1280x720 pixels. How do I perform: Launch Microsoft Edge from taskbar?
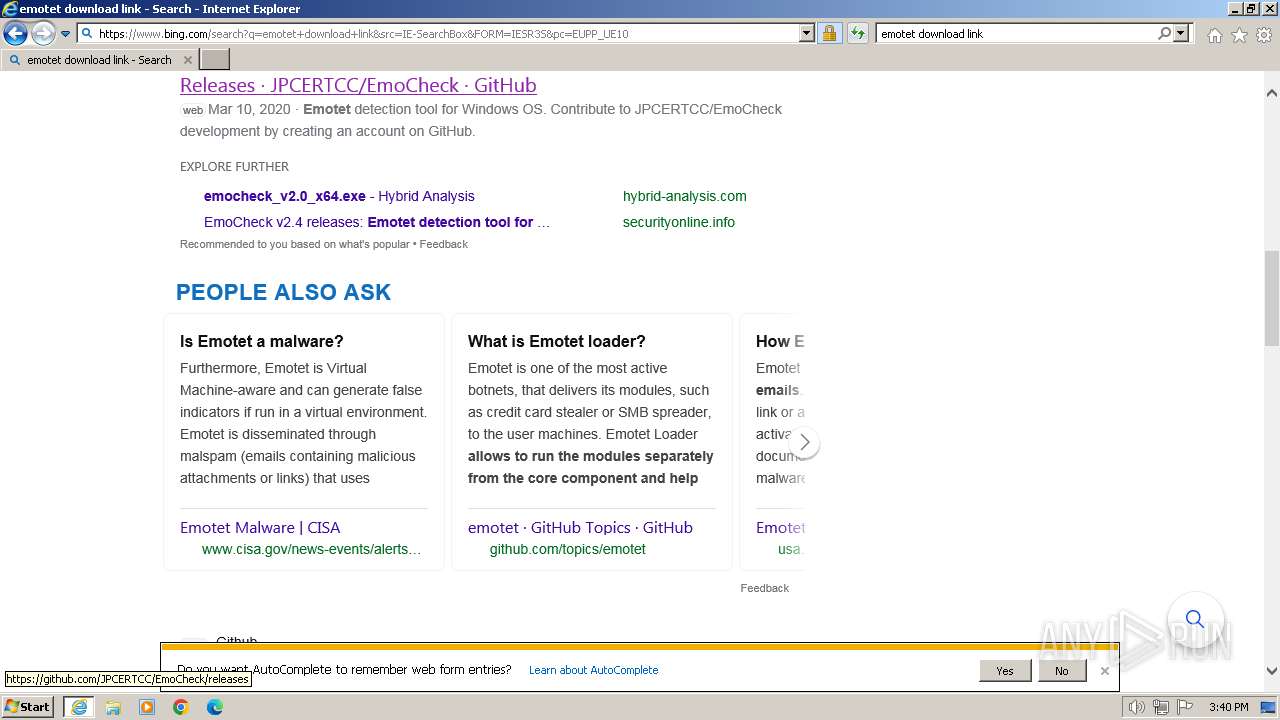click(x=215, y=707)
